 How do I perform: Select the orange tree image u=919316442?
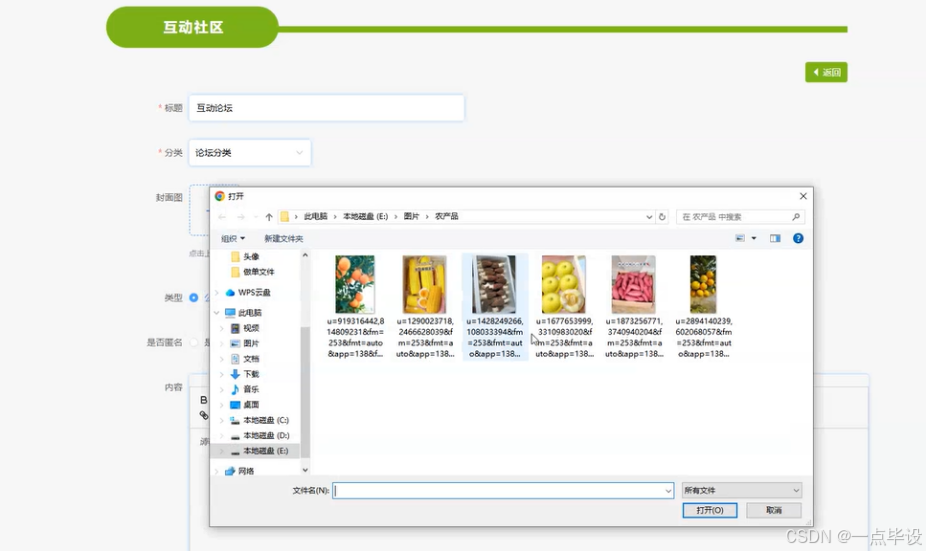355,306
